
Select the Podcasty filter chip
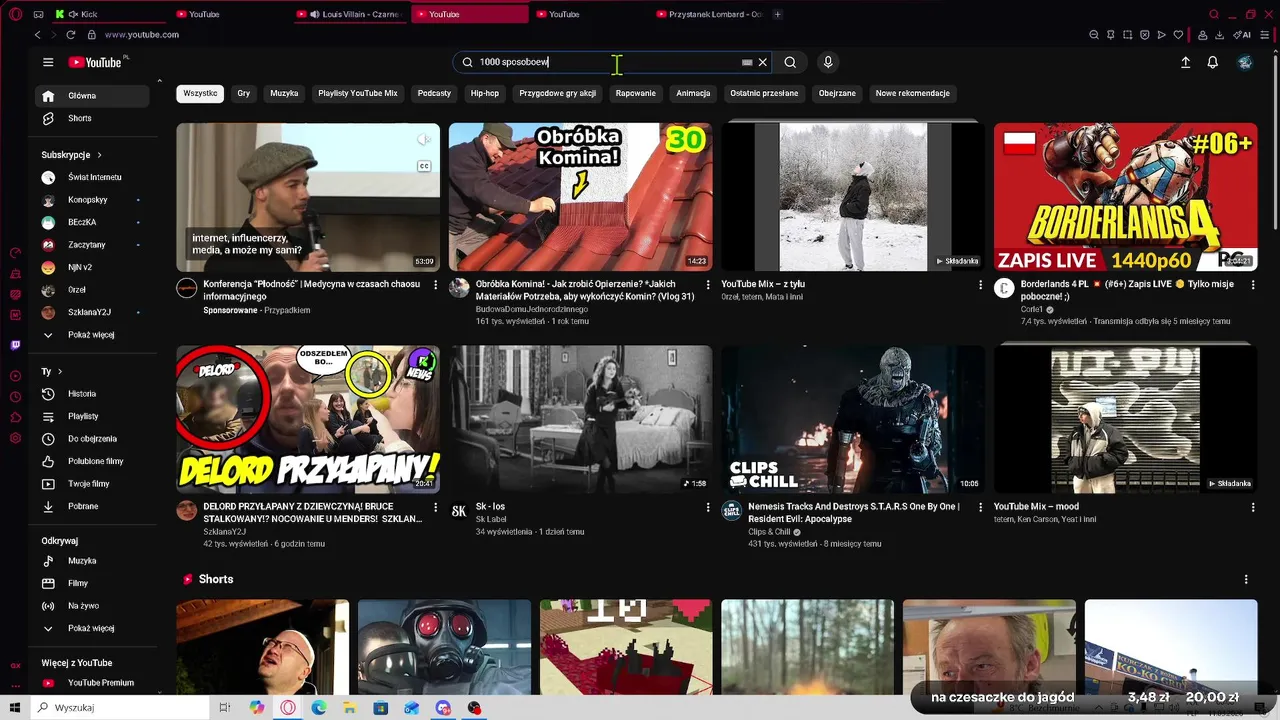coord(434,93)
